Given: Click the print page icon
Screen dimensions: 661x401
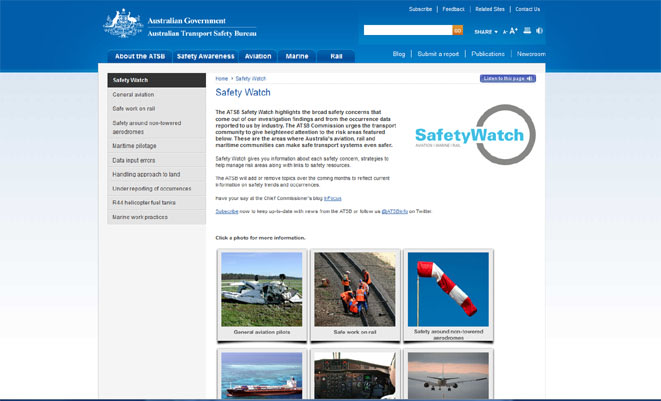Looking at the screenshot, I should [x=527, y=30].
